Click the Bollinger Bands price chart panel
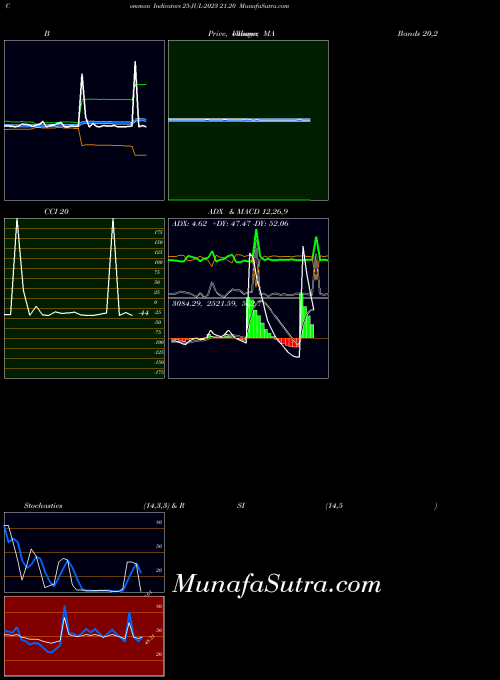This screenshot has width=500, height=680. point(85,120)
